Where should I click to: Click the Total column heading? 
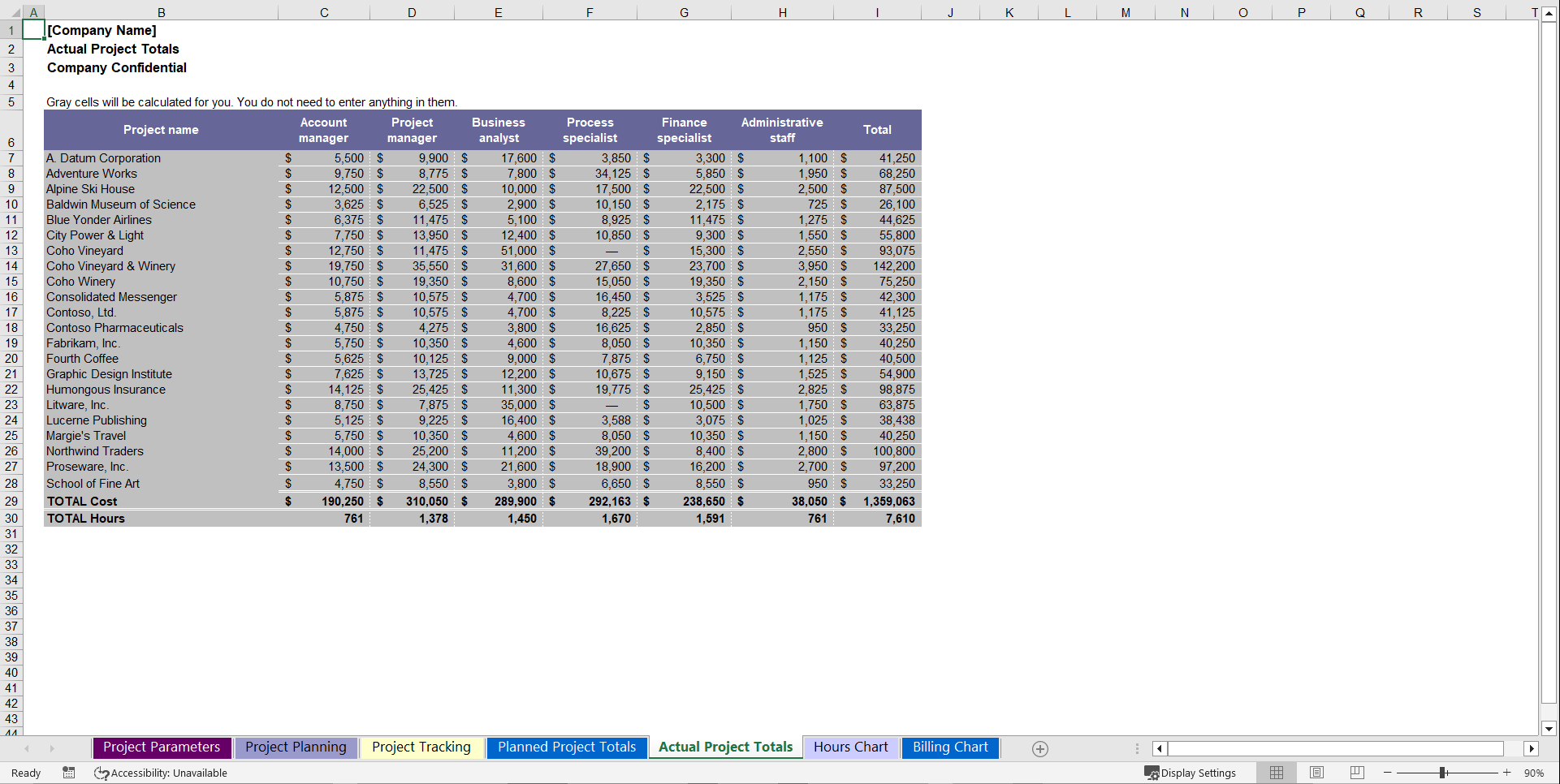click(x=877, y=130)
